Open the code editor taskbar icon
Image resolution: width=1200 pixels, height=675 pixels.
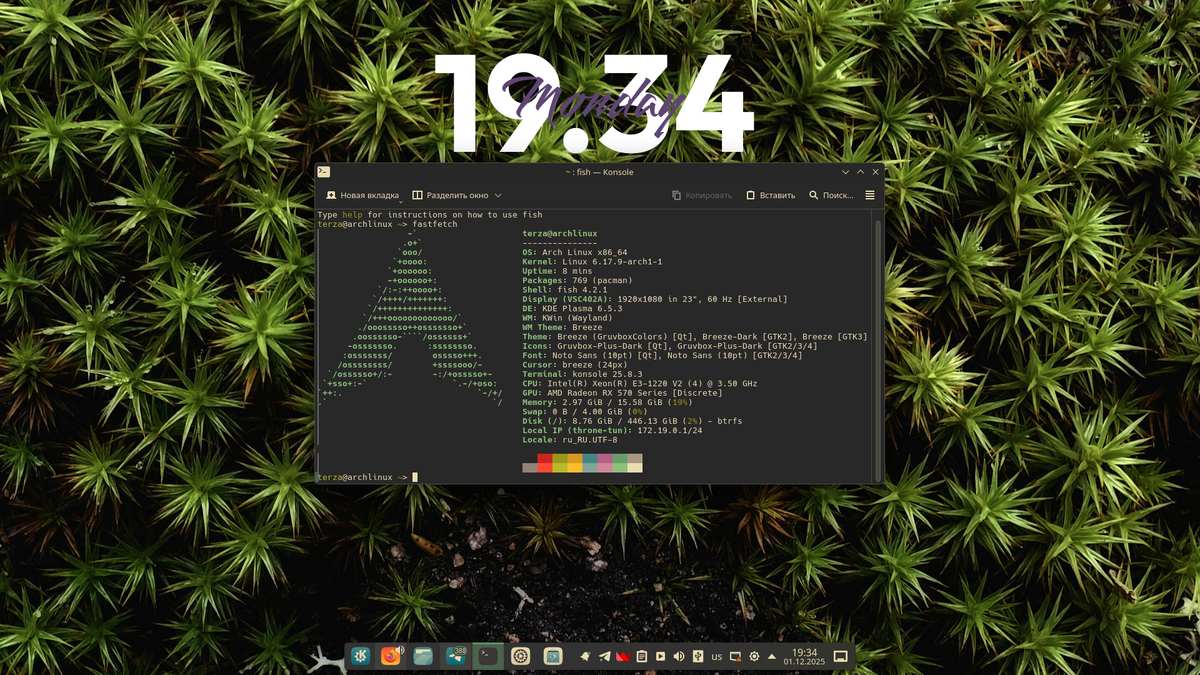pos(553,656)
